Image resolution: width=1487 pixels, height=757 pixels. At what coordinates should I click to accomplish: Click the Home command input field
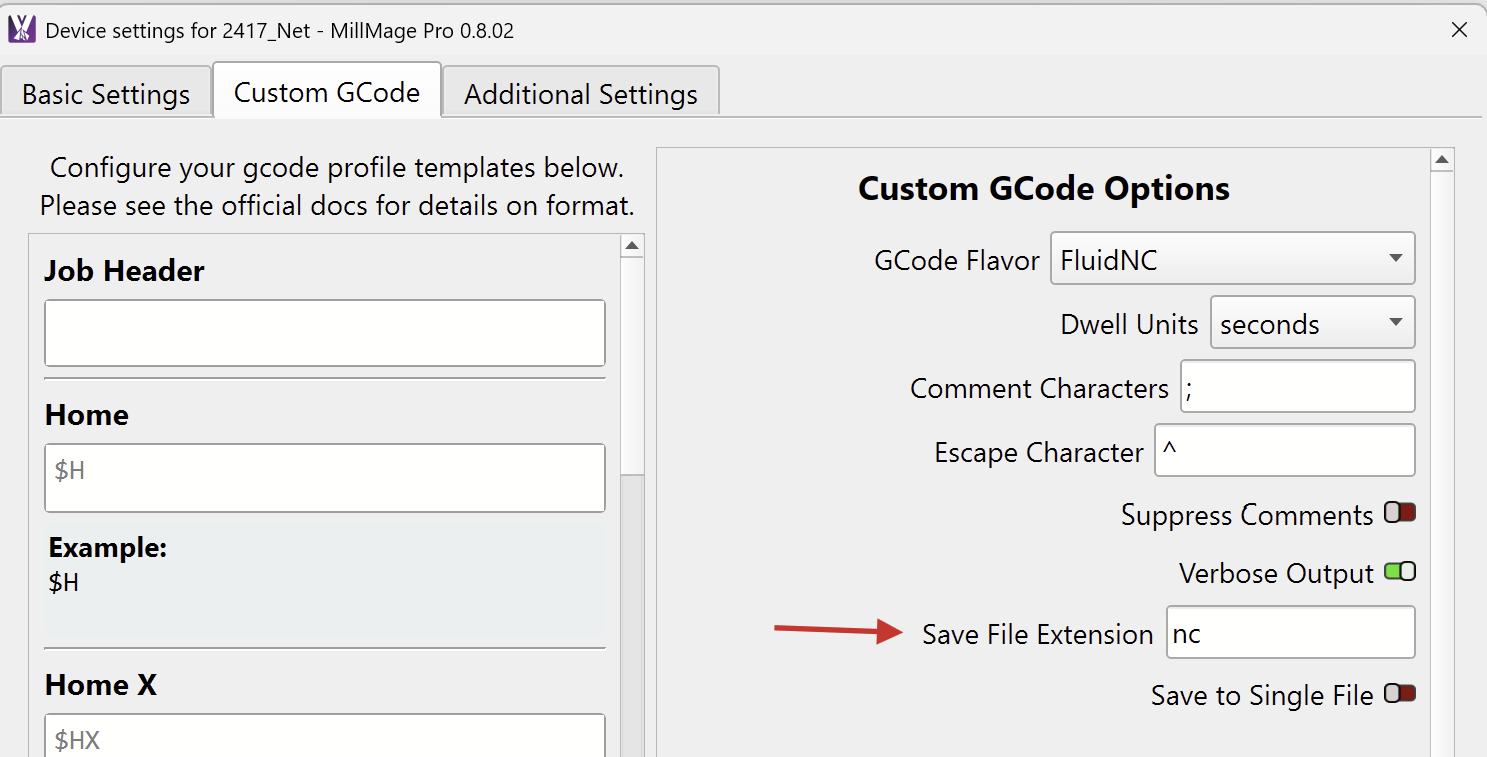[325, 478]
